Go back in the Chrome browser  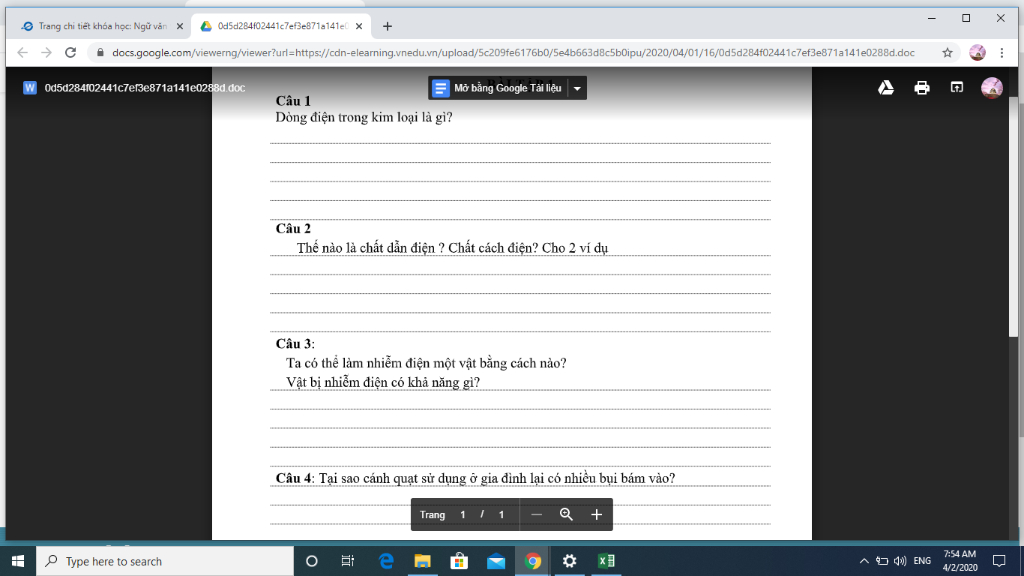click(22, 53)
